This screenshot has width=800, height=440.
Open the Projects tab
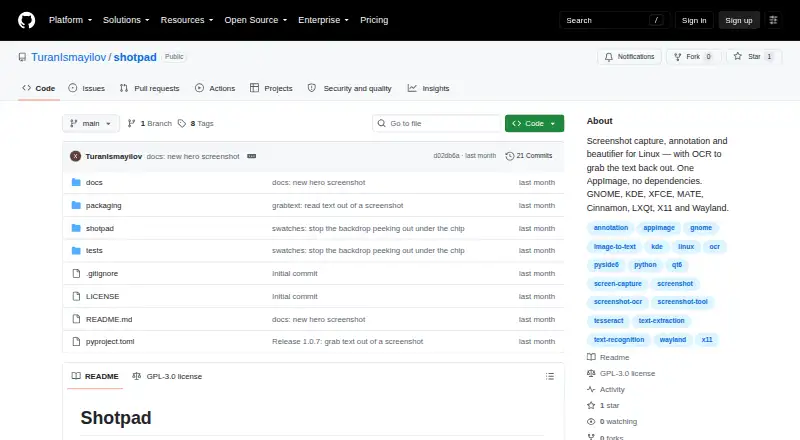[271, 88]
